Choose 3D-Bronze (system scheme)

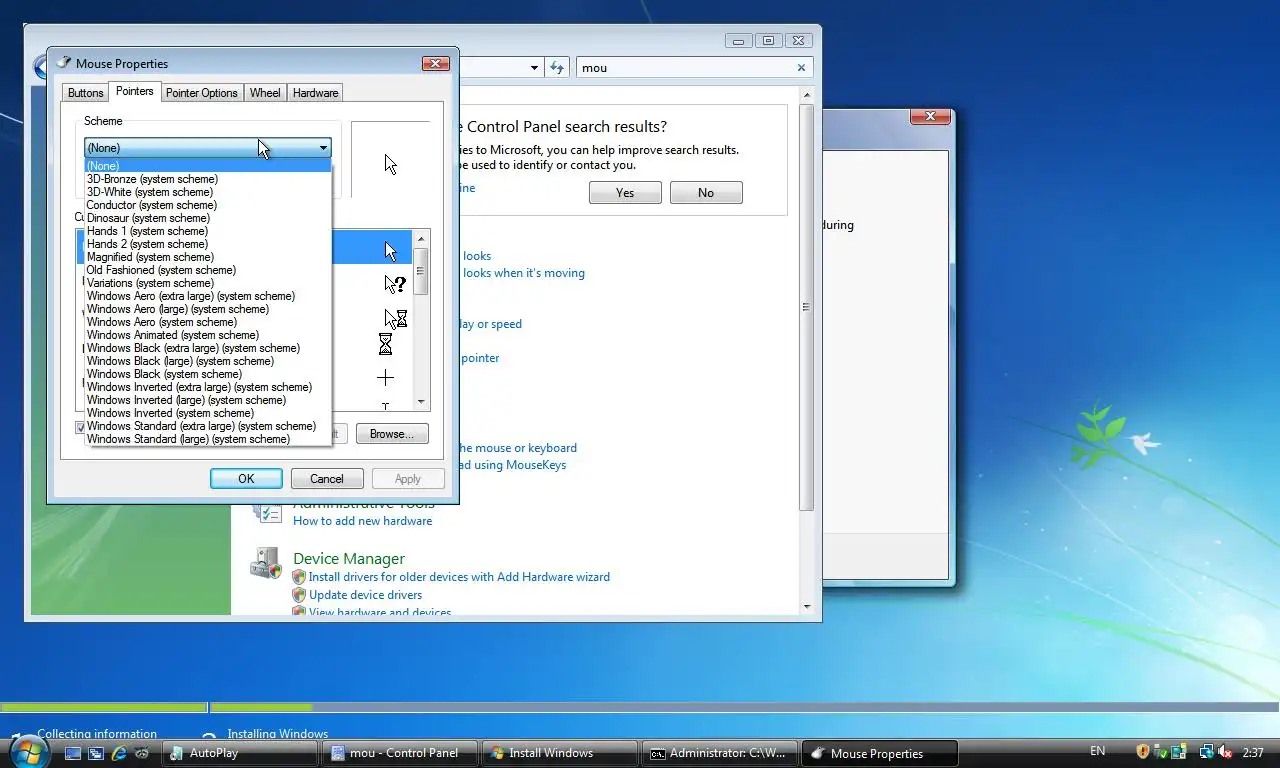click(207, 179)
